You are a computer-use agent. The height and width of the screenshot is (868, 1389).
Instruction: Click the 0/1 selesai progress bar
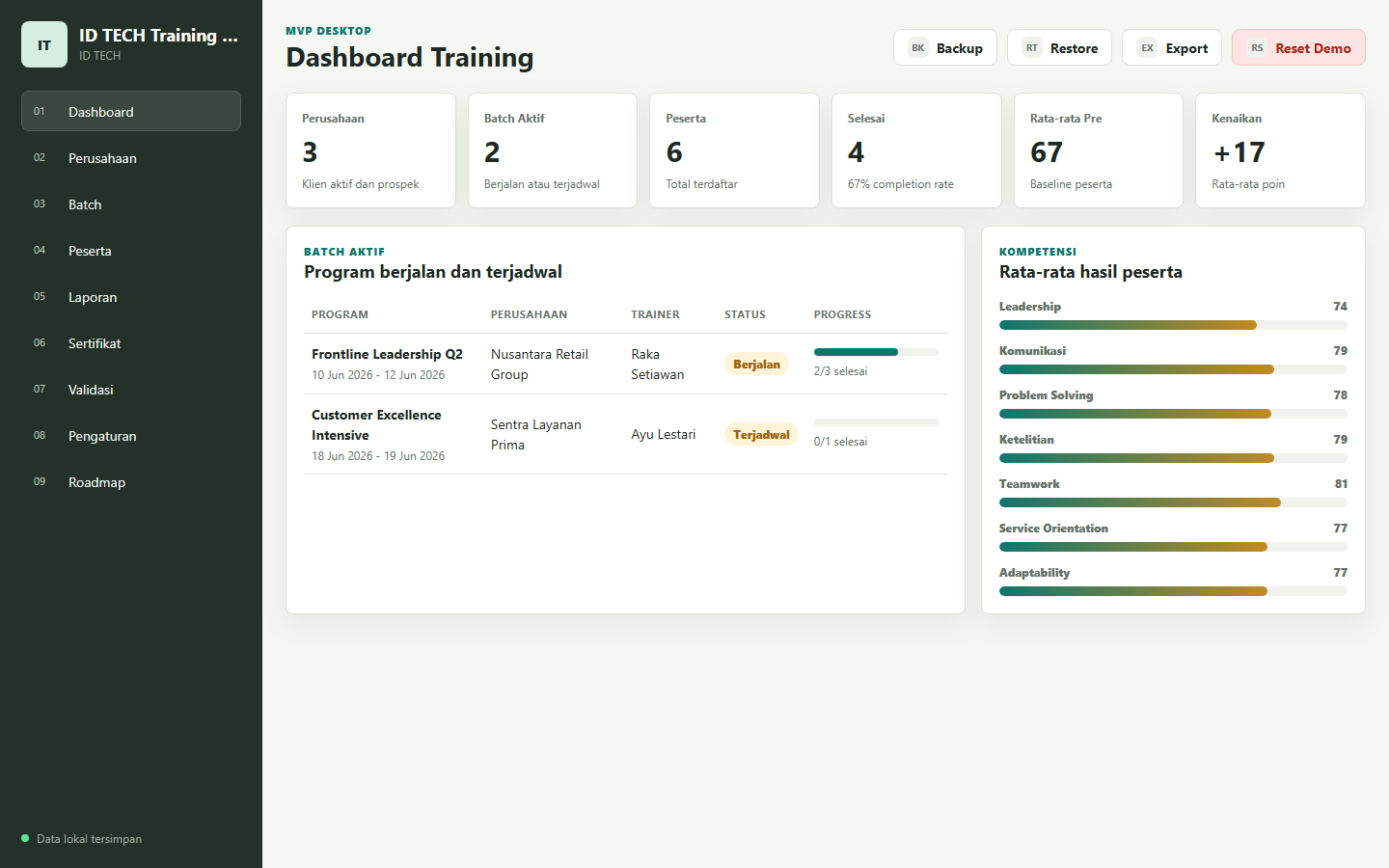click(x=876, y=422)
